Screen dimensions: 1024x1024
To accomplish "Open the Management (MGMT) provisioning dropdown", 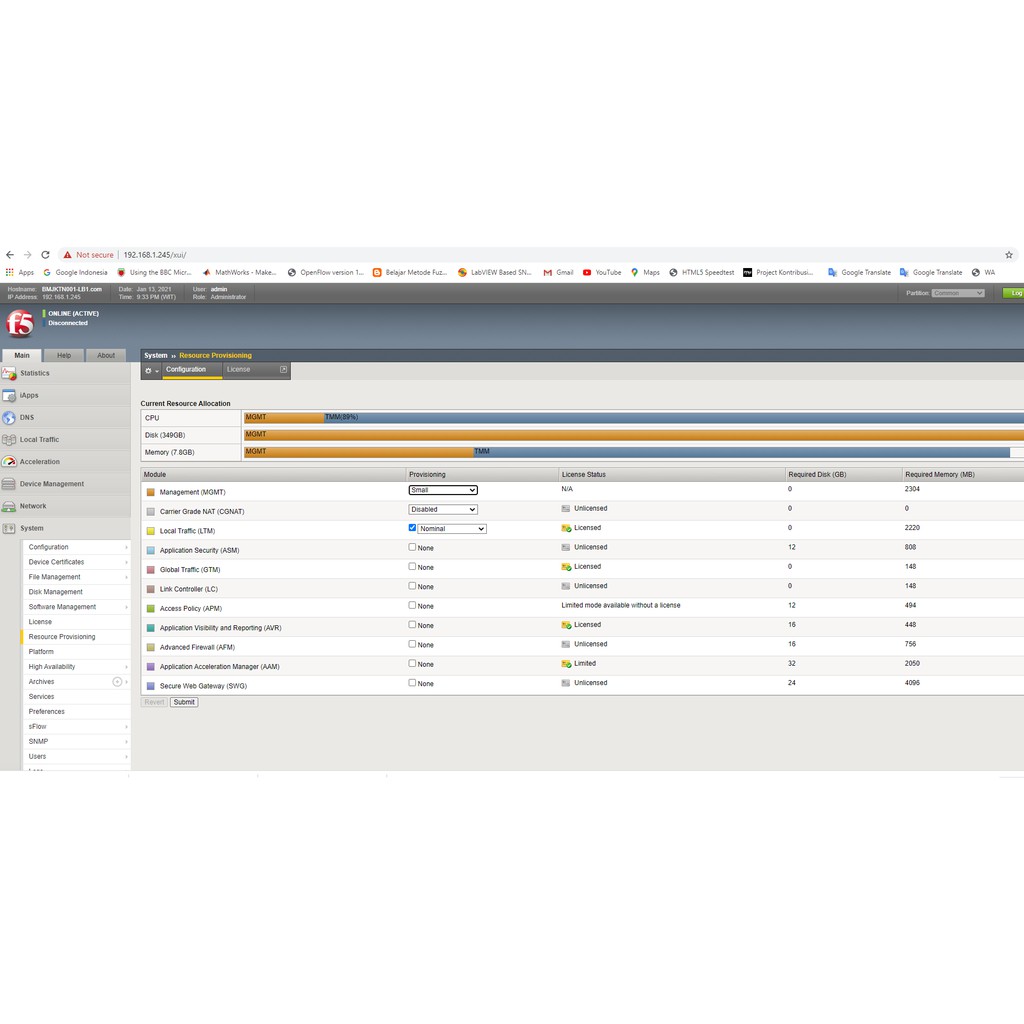I will [443, 490].
